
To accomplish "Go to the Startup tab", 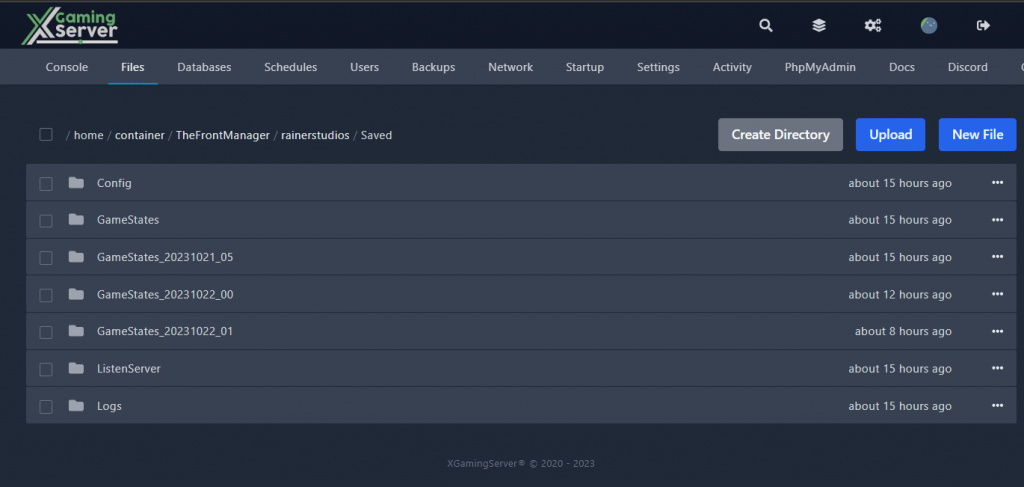I will [584, 67].
